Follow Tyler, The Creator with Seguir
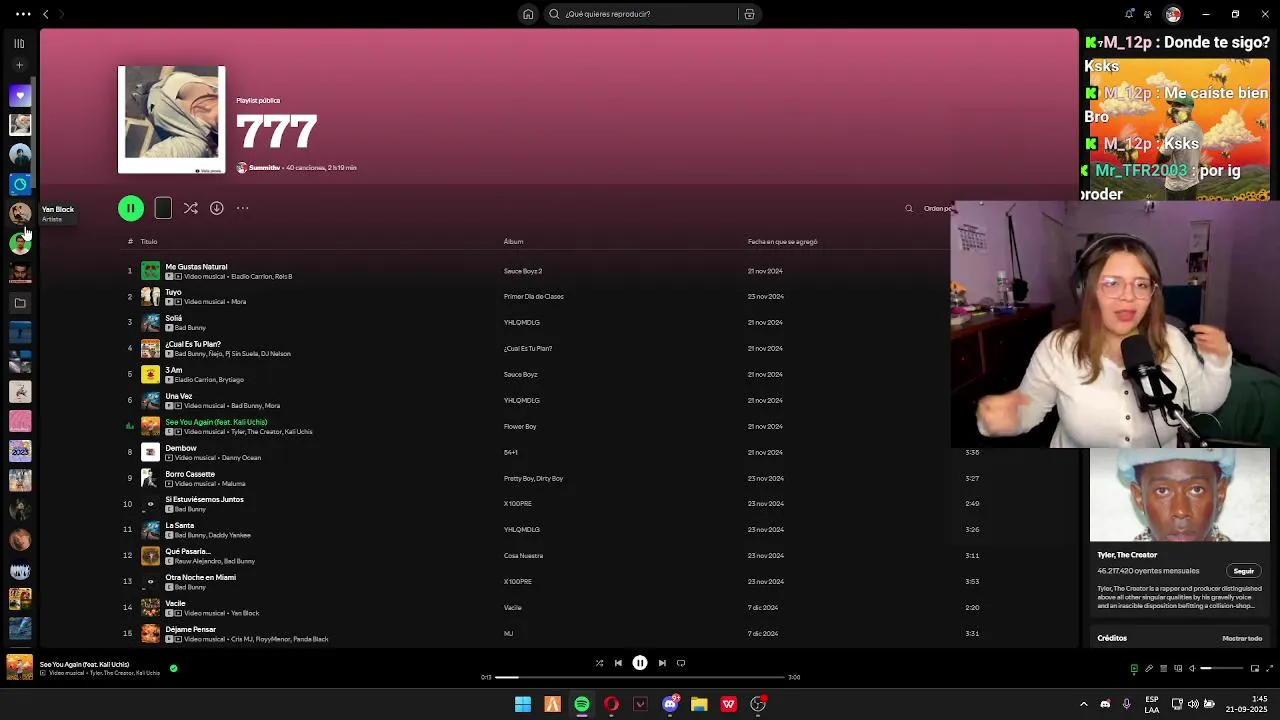 tap(1244, 571)
